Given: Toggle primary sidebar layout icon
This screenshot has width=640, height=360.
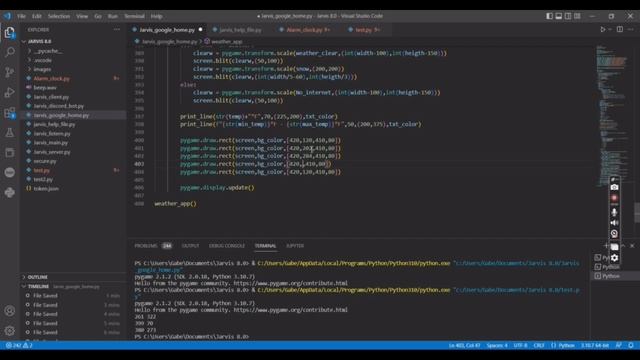Looking at the screenshot, I should point(549,16).
